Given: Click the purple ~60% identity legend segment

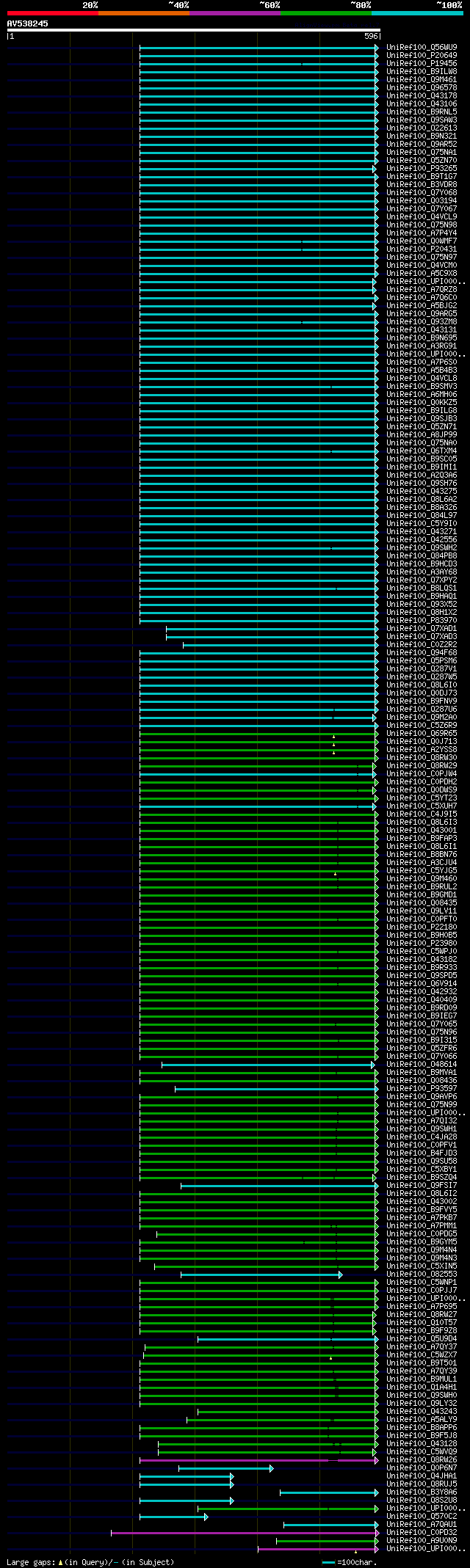Looking at the screenshot, I should point(235,13).
